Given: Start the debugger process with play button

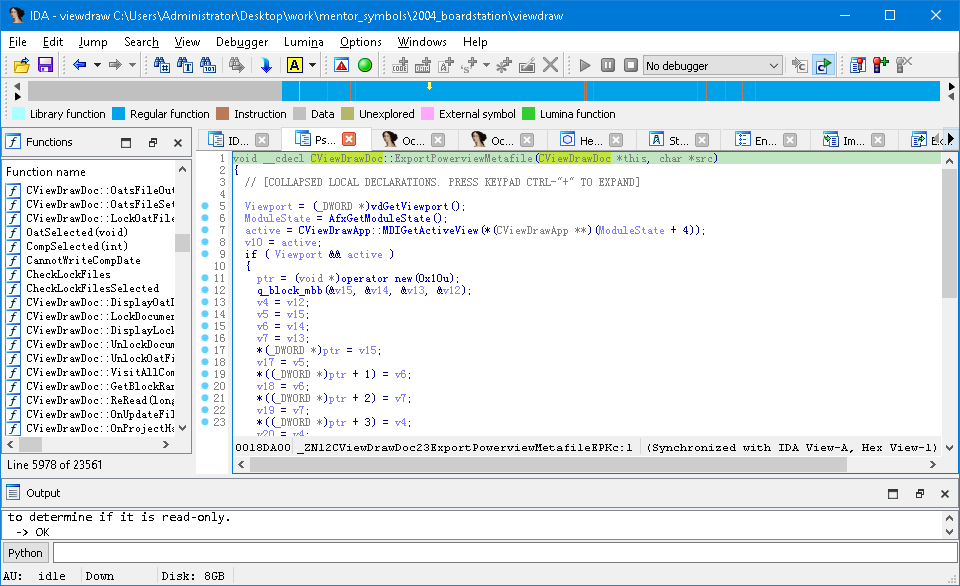Looking at the screenshot, I should (x=585, y=65).
